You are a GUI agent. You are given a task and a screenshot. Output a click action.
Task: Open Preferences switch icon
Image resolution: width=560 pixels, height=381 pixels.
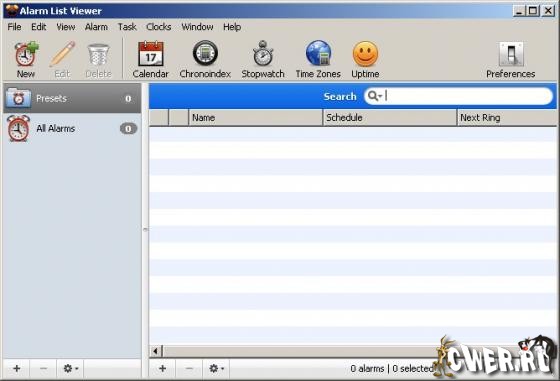(x=510, y=59)
